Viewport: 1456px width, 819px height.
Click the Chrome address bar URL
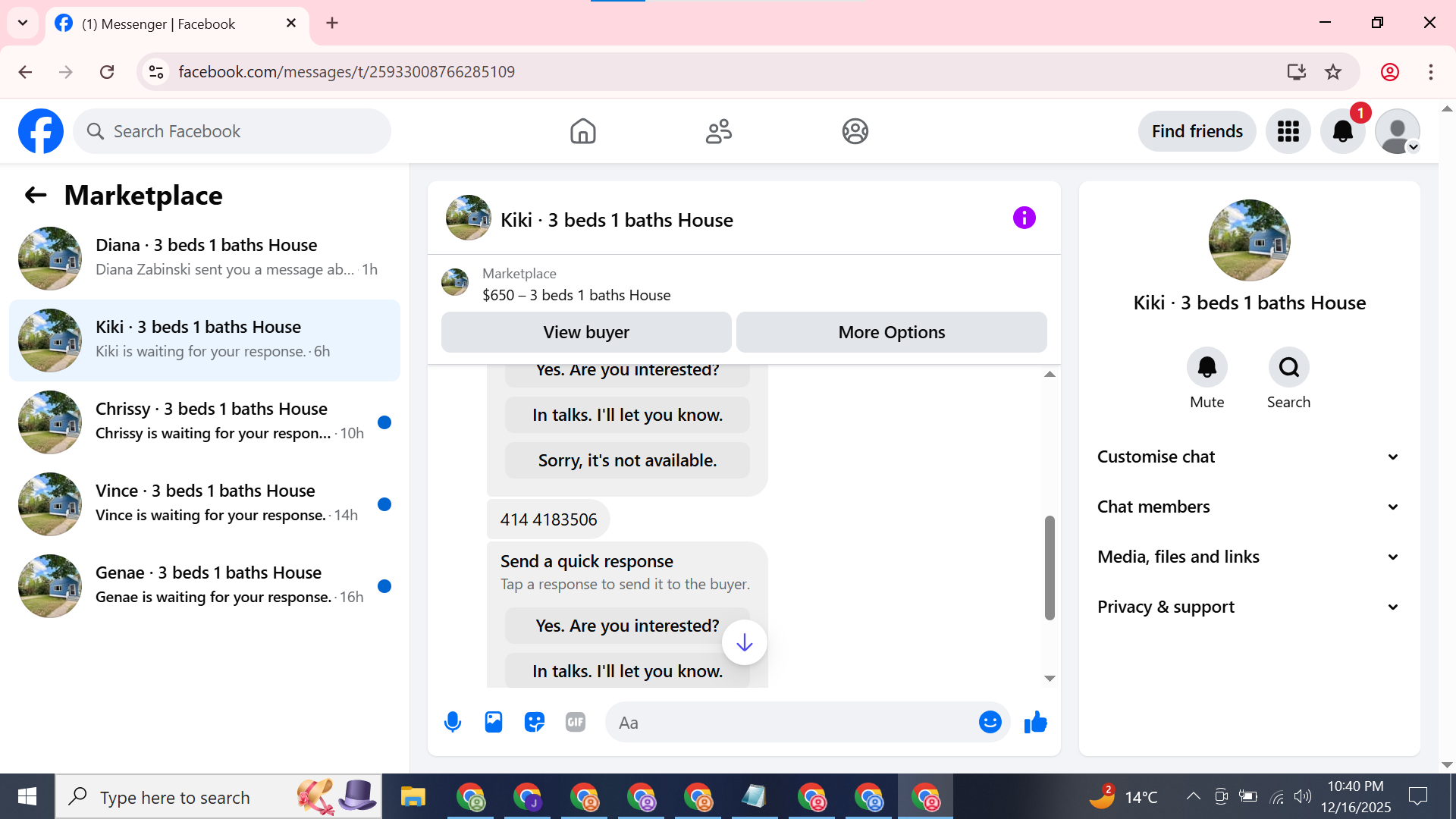click(347, 72)
